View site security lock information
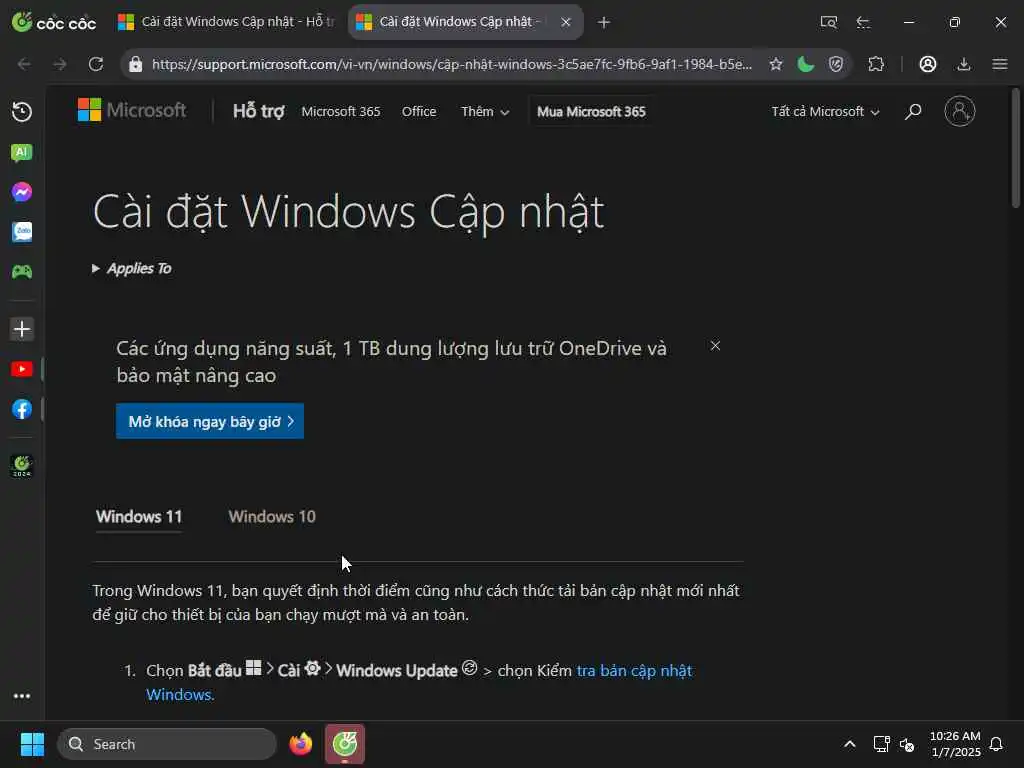1024x768 pixels. tap(135, 64)
